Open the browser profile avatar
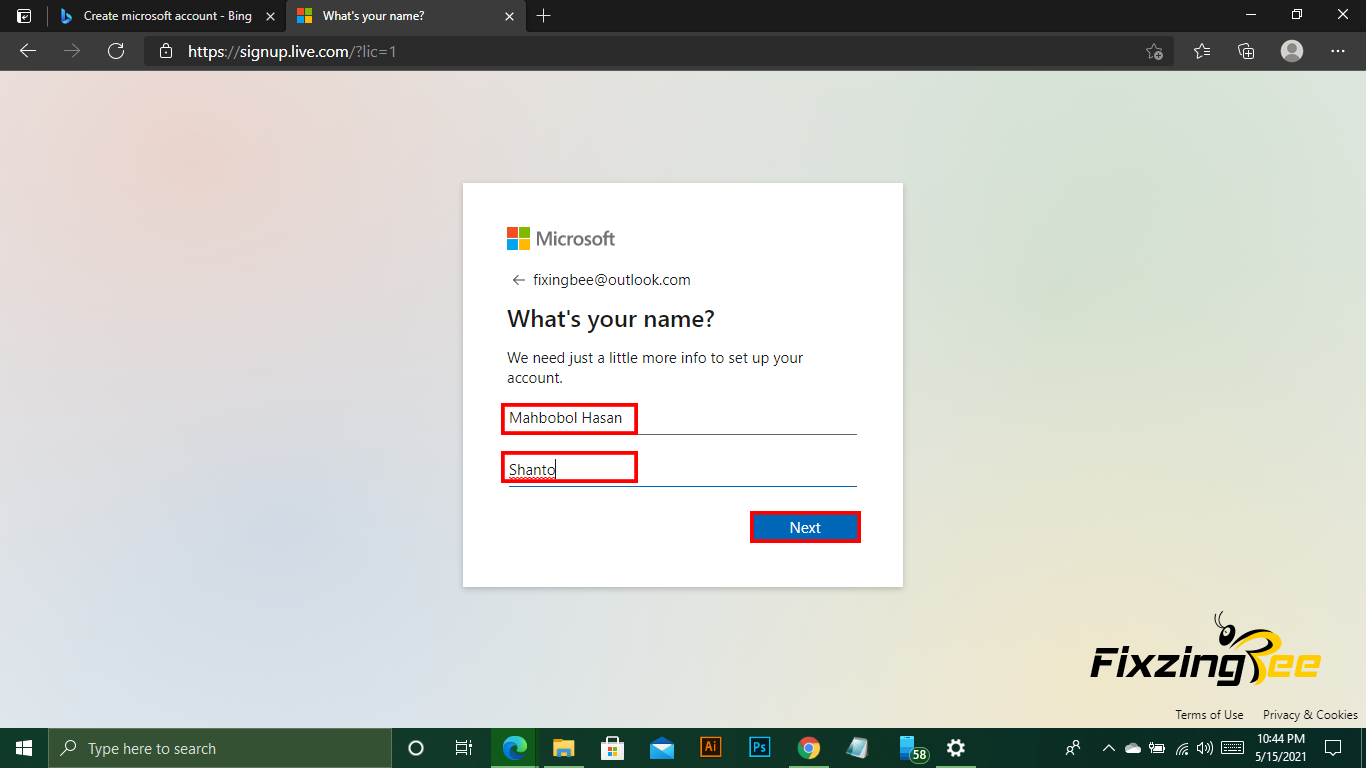The image size is (1366, 768). tap(1292, 51)
